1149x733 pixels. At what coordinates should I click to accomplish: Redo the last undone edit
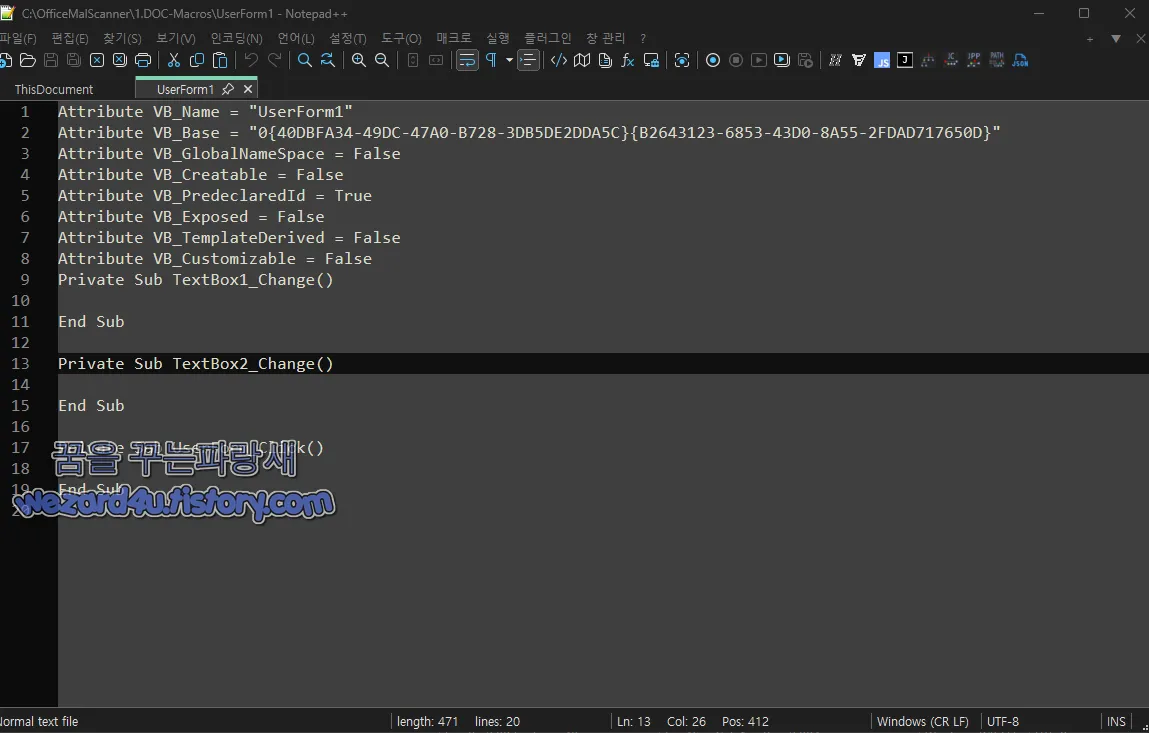274,60
